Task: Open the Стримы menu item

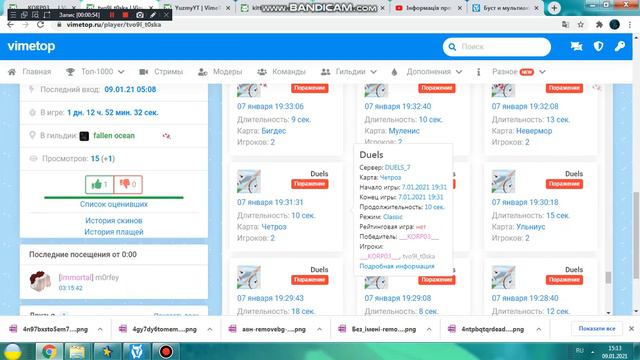Action: click(161, 72)
